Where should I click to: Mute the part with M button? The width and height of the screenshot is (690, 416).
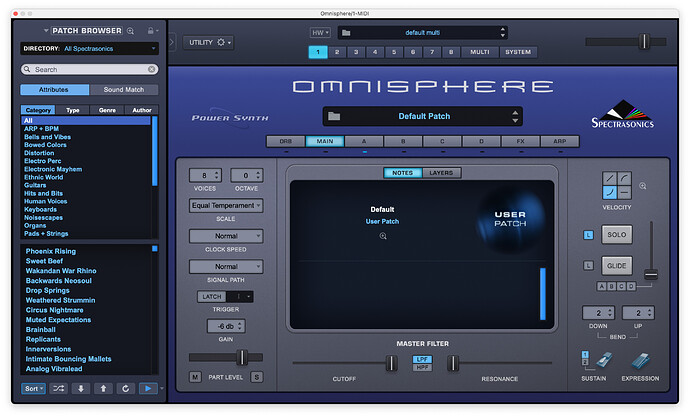[x=195, y=377]
